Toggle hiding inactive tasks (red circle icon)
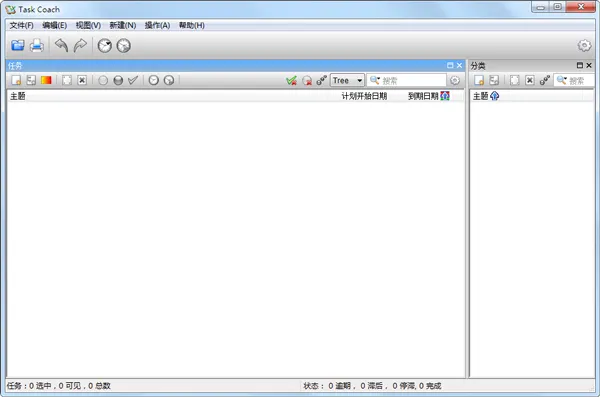Image resolution: width=600 pixels, height=397 pixels. 307,80
